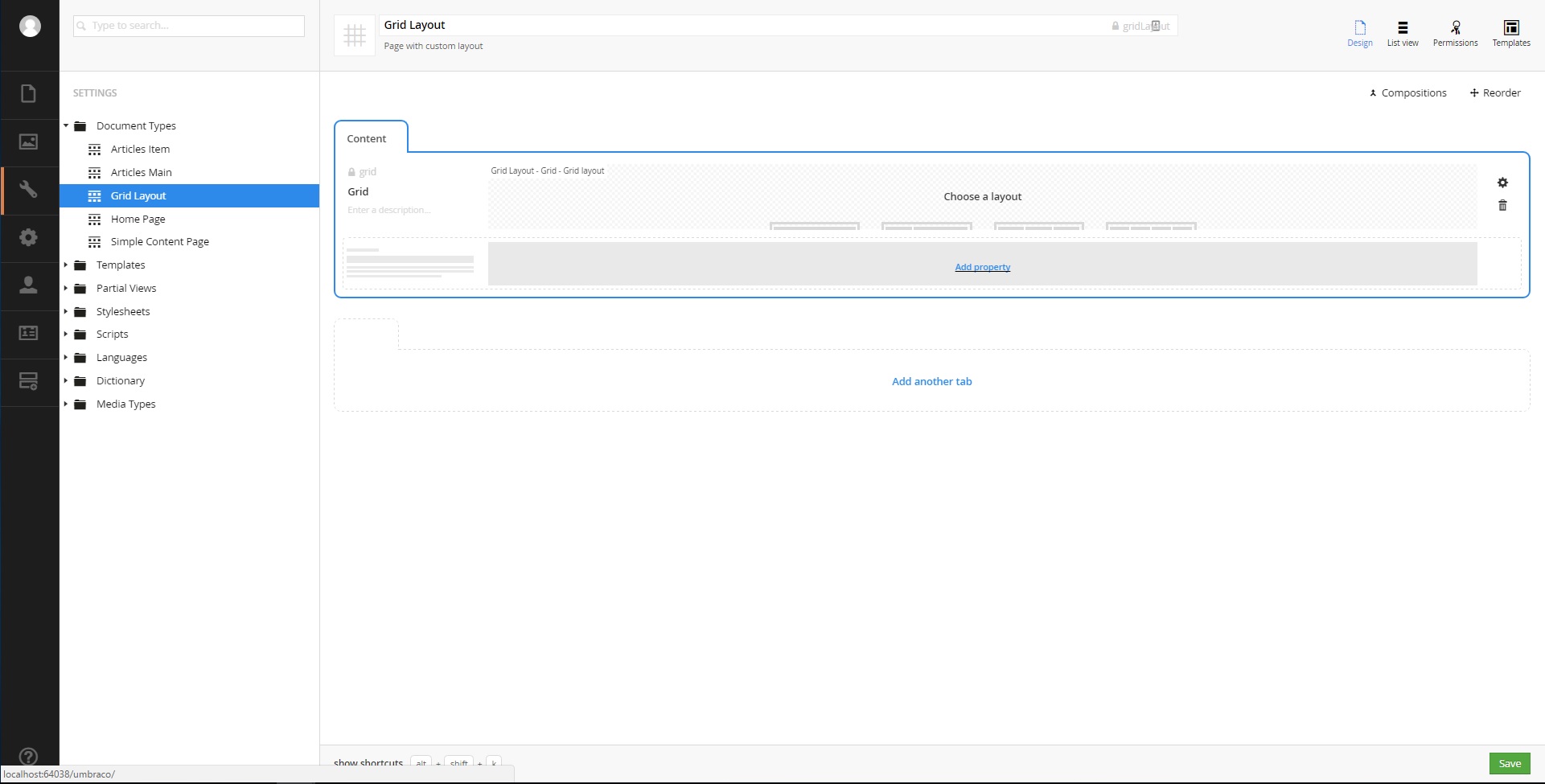
Task: Open the Media section icon
Action: tap(29, 142)
